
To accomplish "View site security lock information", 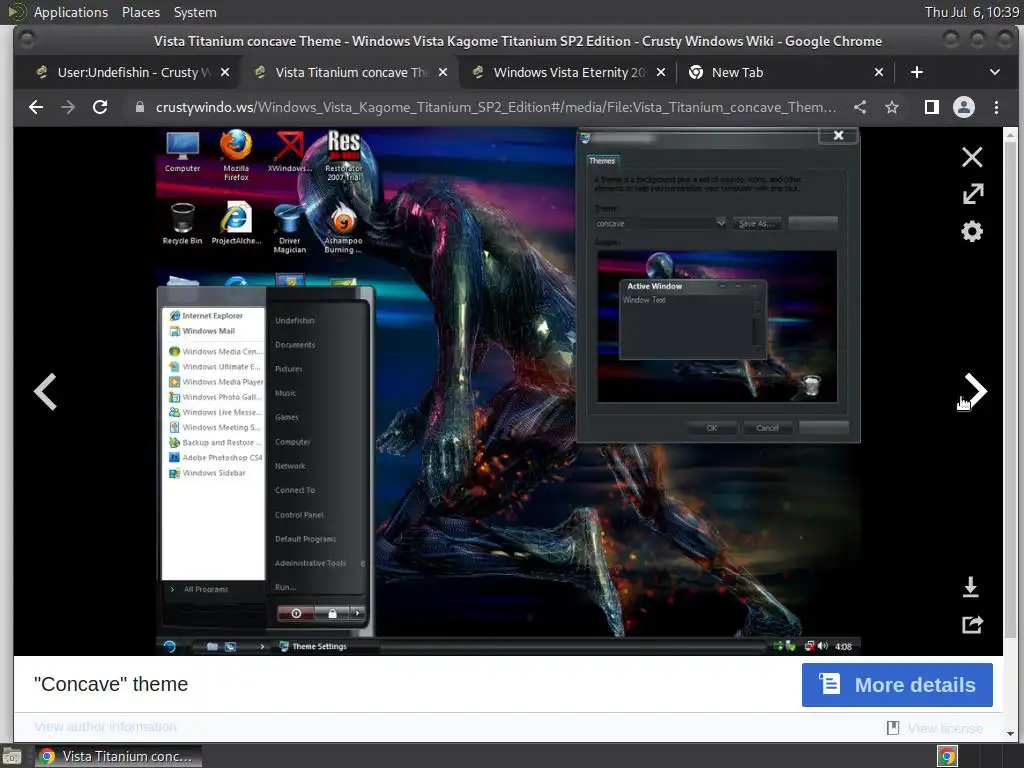I will (x=139, y=107).
